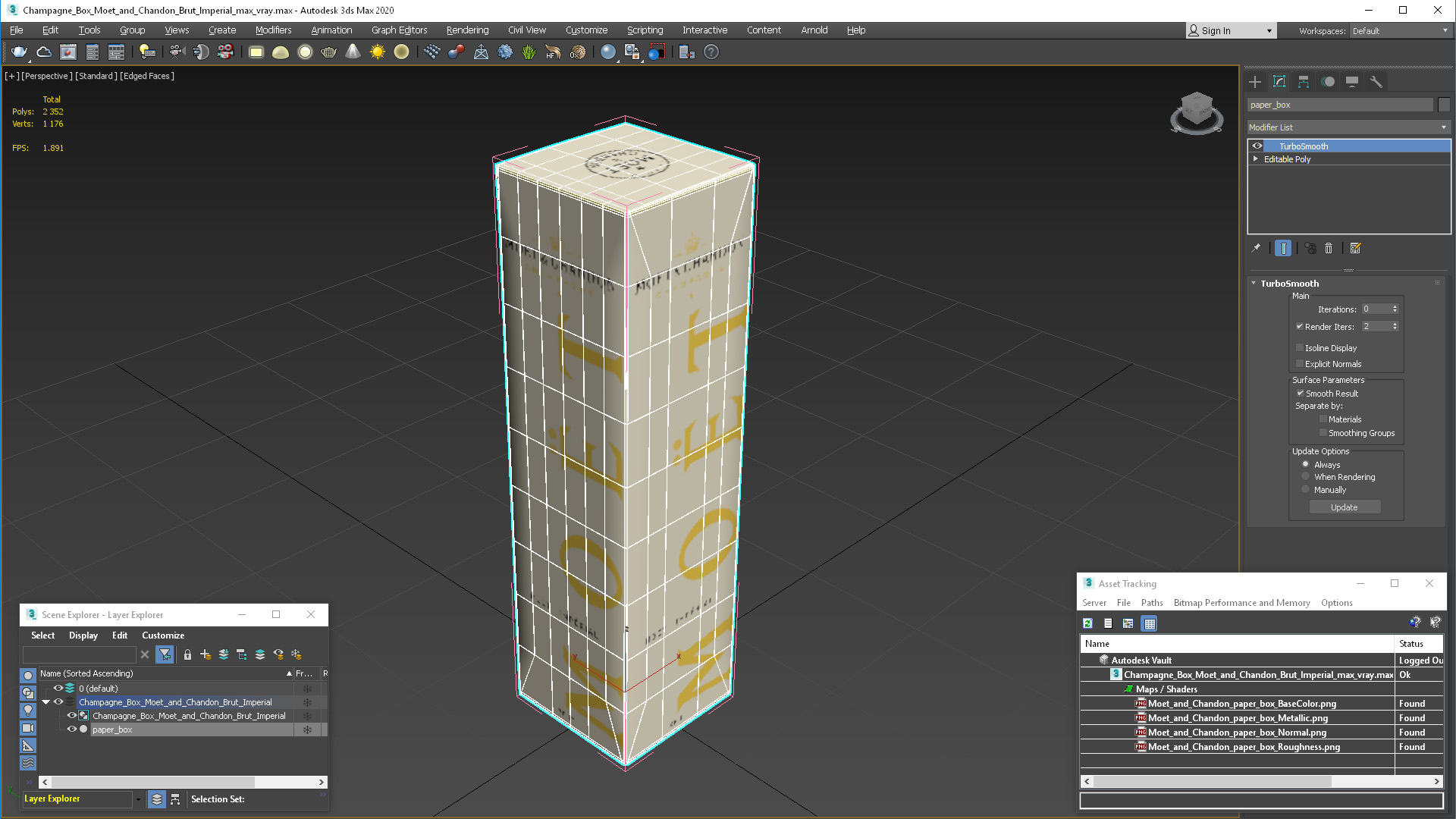Viewport: 1456px width, 819px height.
Task: Enable Separate by Materials checkbox
Action: click(x=1323, y=419)
